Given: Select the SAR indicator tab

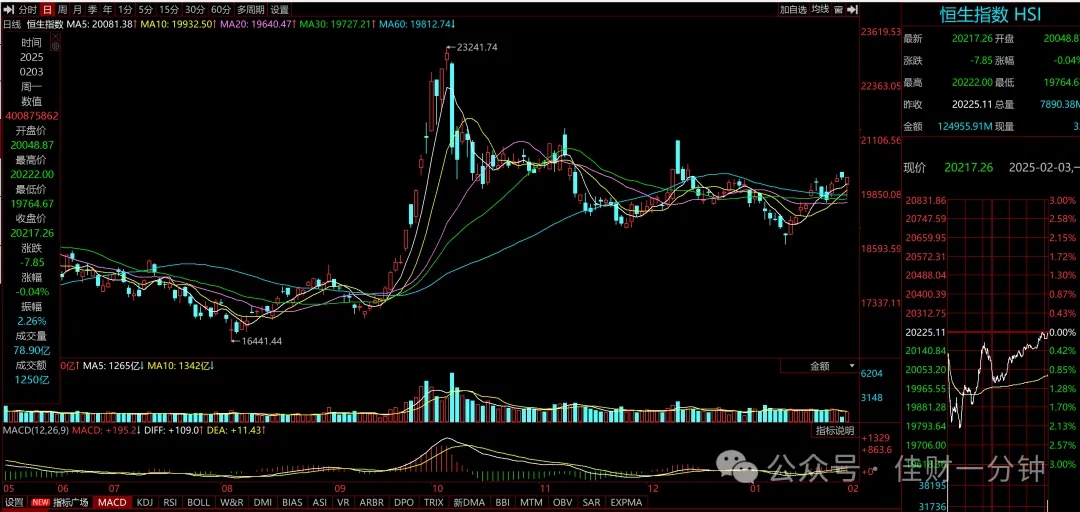Looking at the screenshot, I should 592,502.
